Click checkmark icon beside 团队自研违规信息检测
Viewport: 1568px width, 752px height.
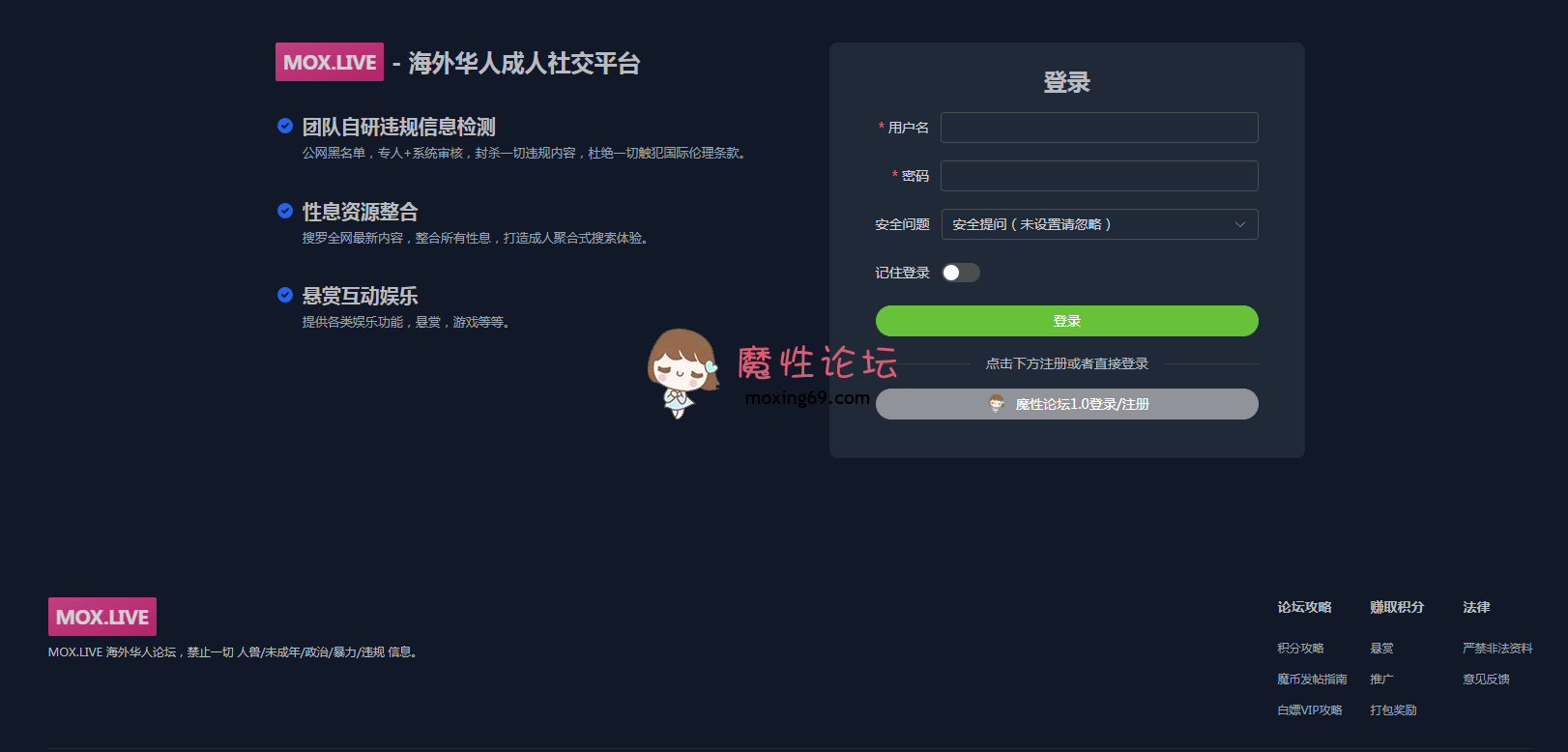285,126
